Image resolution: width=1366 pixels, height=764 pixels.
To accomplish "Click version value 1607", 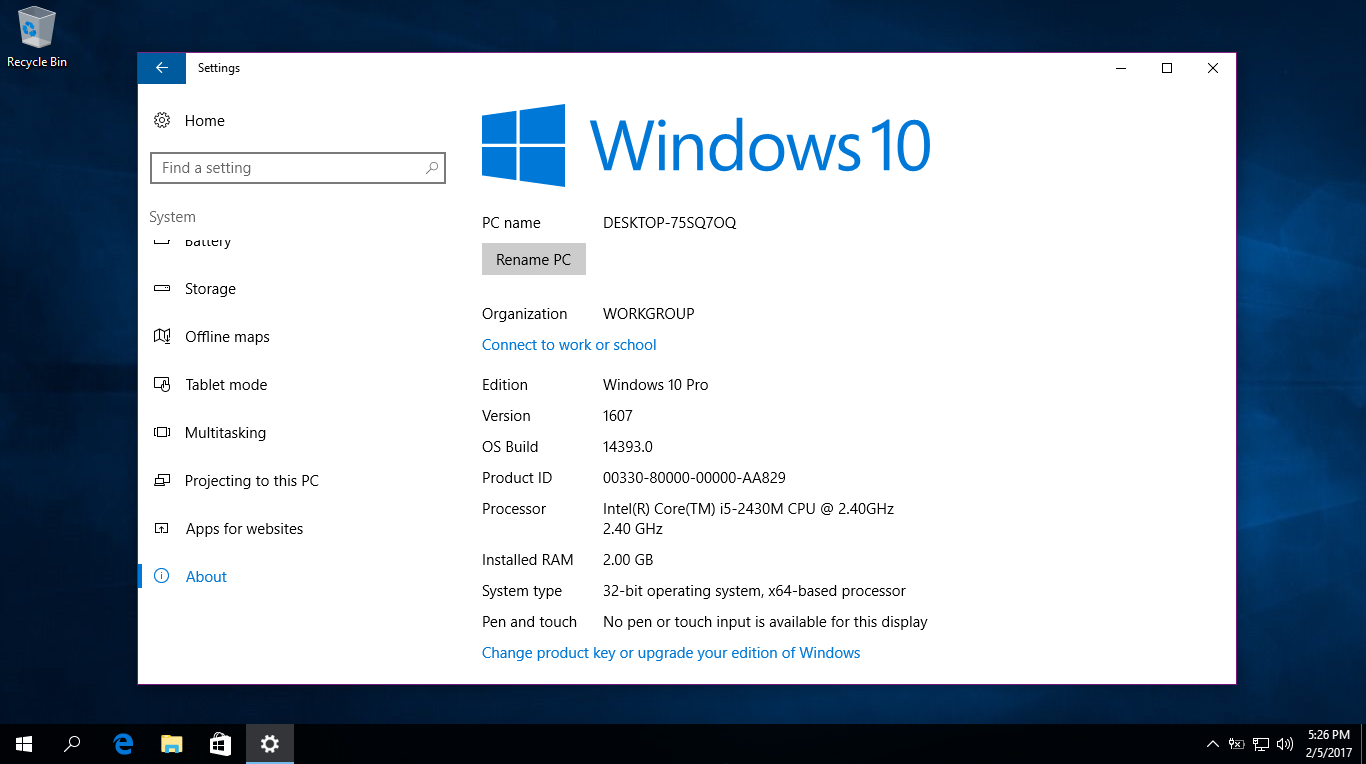I will coord(618,416).
